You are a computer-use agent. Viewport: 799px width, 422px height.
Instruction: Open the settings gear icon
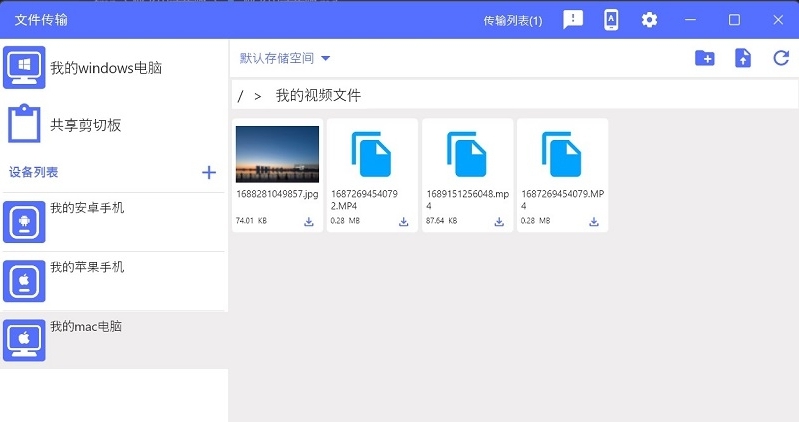click(x=650, y=20)
